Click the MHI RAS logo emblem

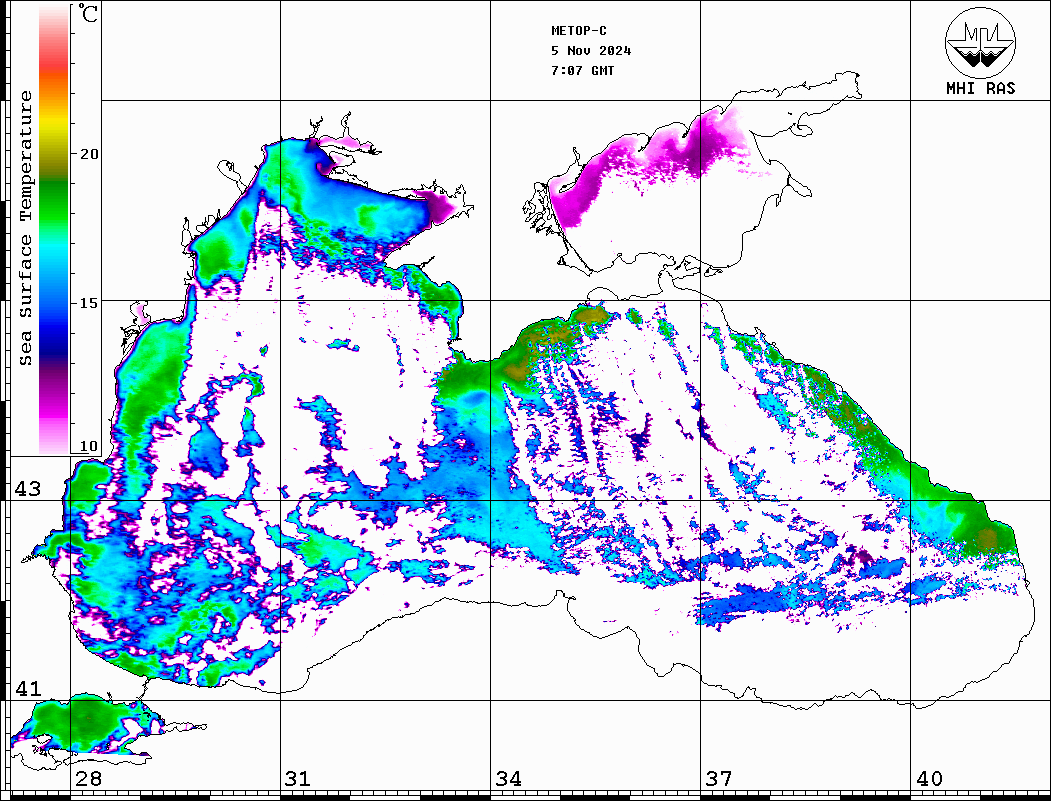980,42
